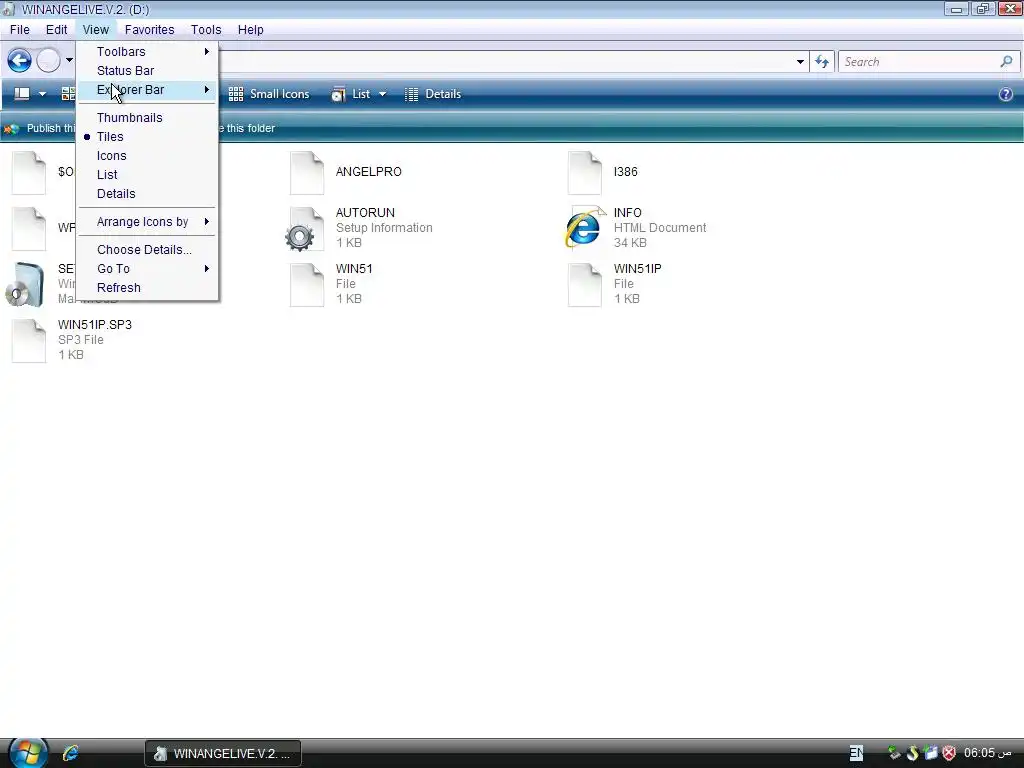Open the Windows Start orb
The image size is (1024, 768).
point(27,753)
